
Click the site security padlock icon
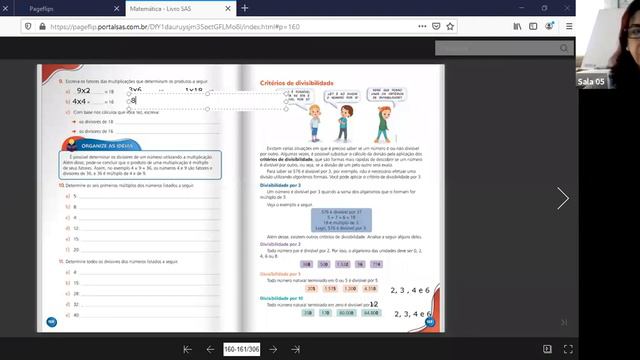pyautogui.click(x=42, y=27)
